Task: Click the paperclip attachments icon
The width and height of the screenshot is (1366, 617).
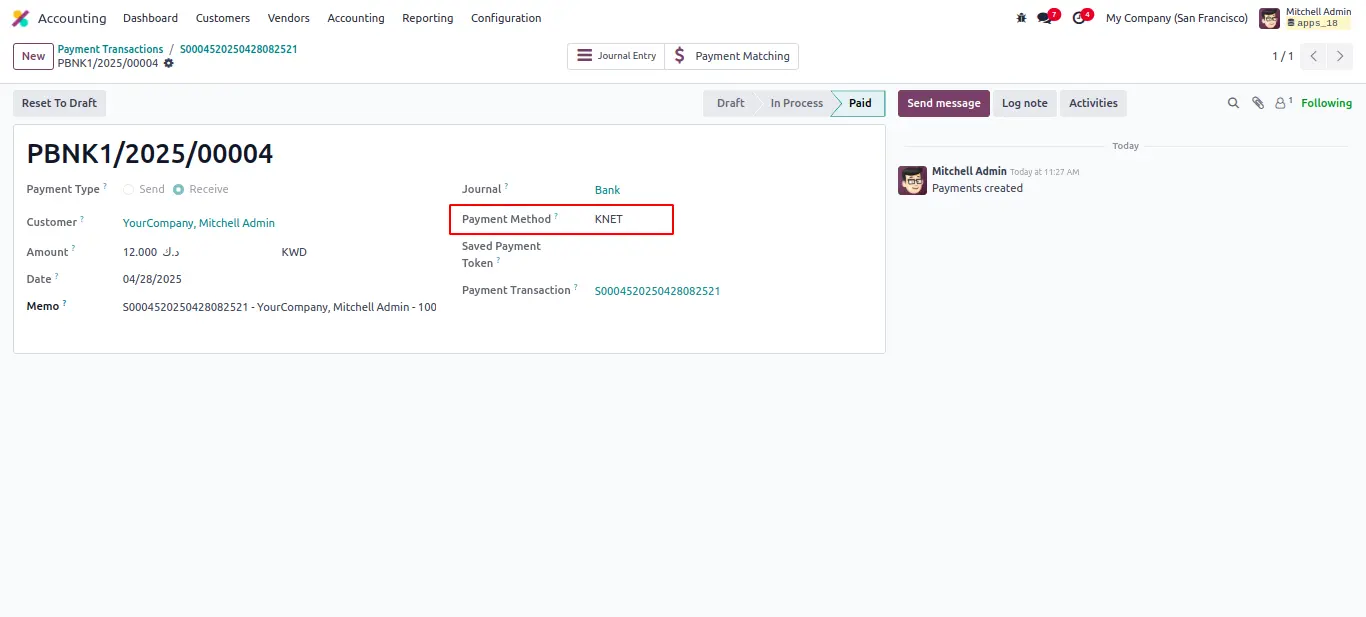Action: [1258, 103]
